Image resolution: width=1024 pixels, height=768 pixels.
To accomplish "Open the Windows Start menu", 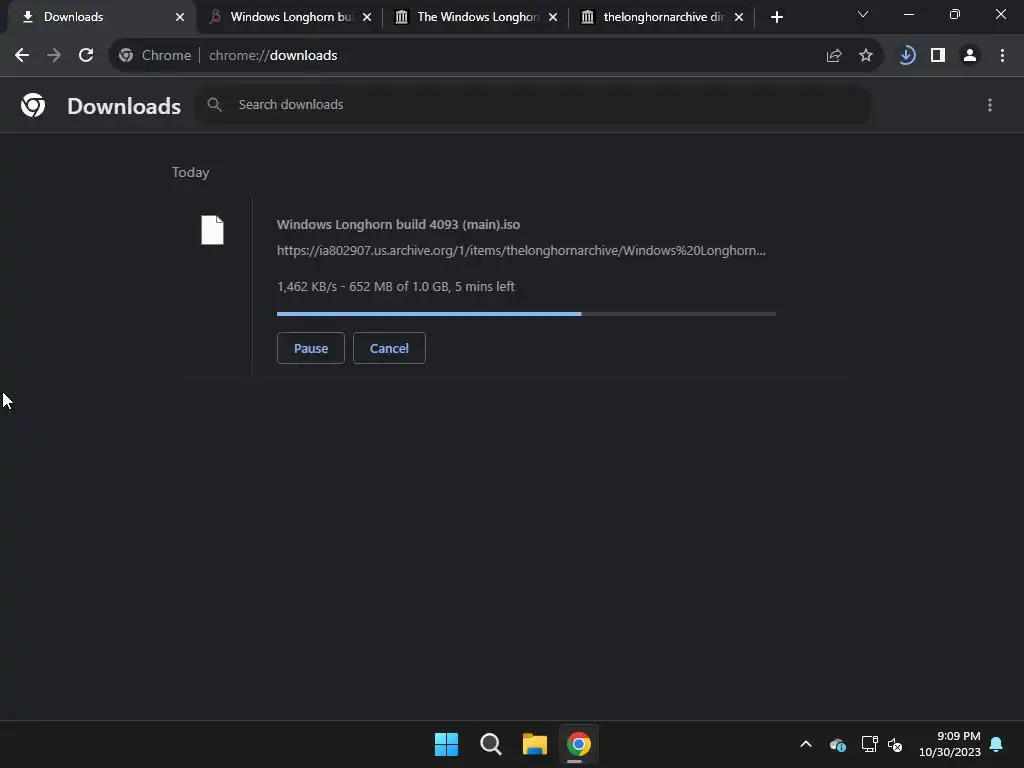I will pos(447,744).
